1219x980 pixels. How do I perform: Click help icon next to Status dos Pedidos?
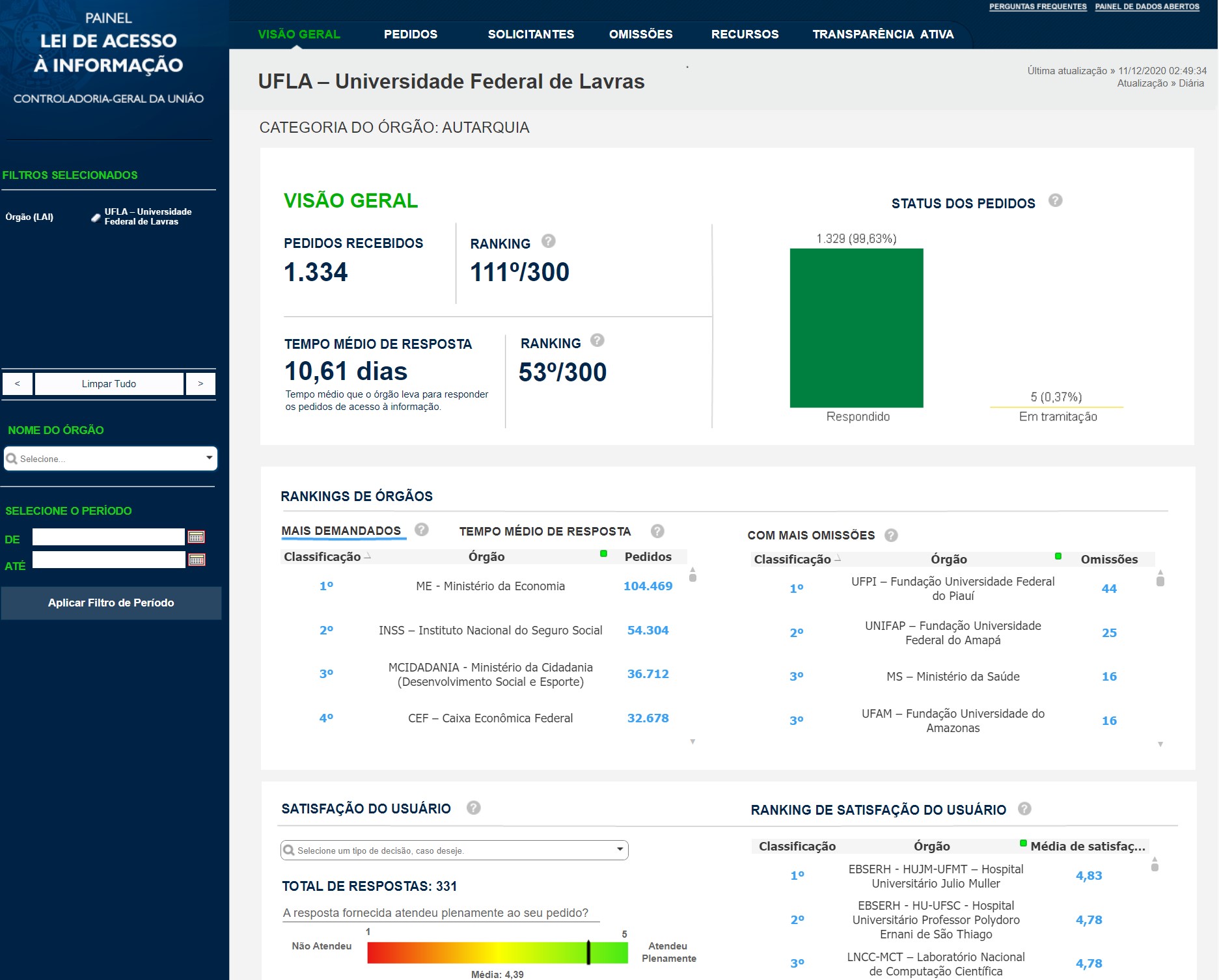(x=1055, y=201)
